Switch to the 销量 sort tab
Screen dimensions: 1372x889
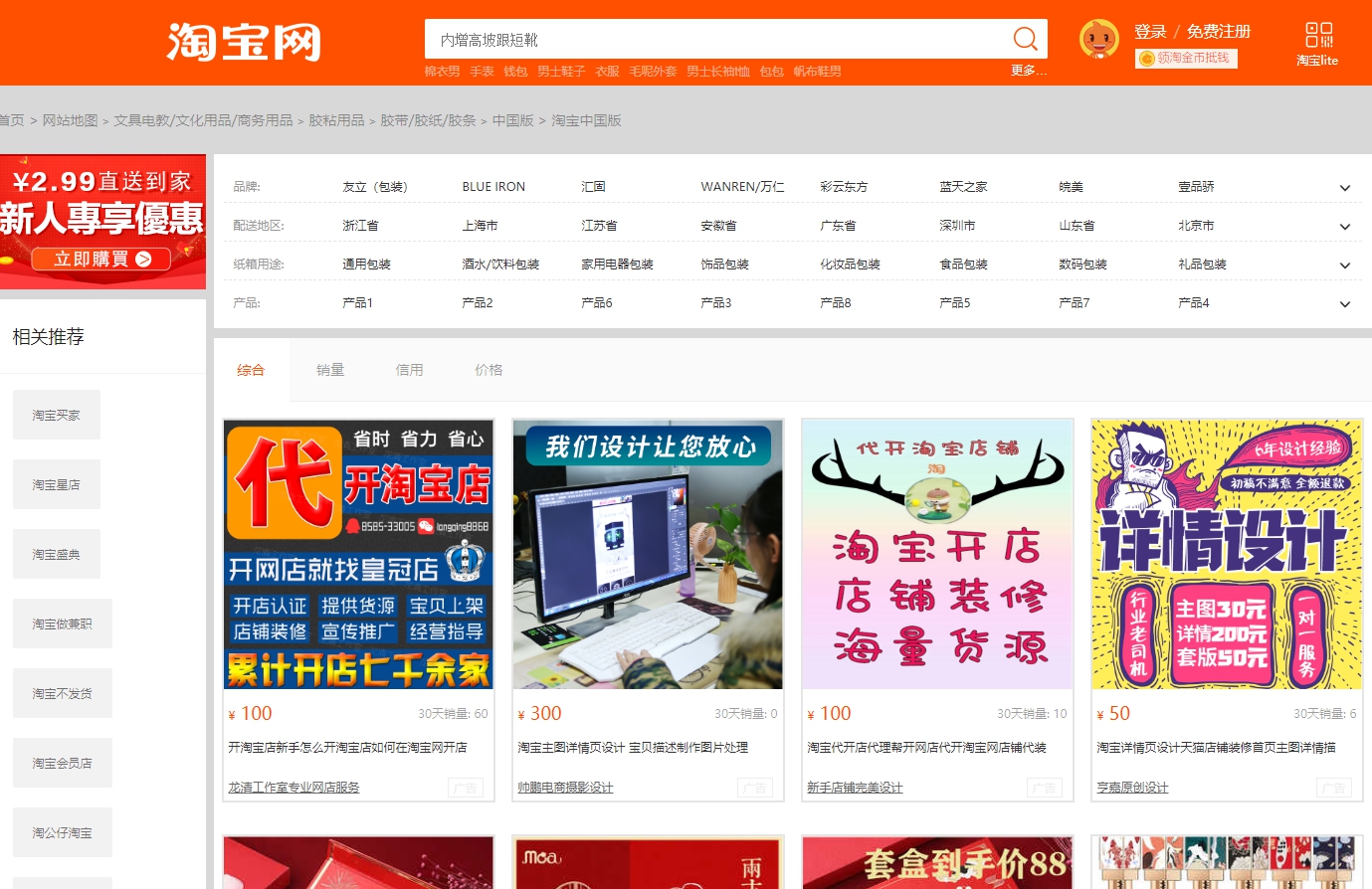pyautogui.click(x=330, y=370)
